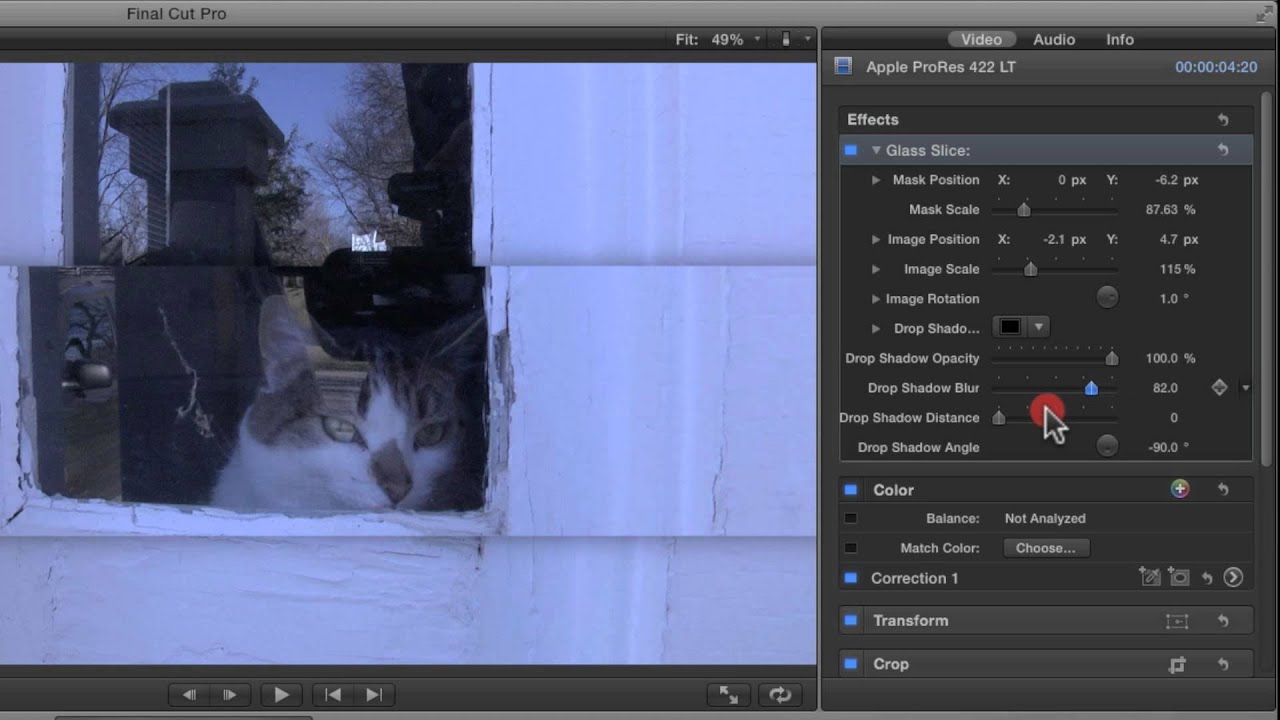Click the Drop Shadow Blur 82.0 value
Image resolution: width=1280 pixels, height=720 pixels.
pyautogui.click(x=1165, y=388)
